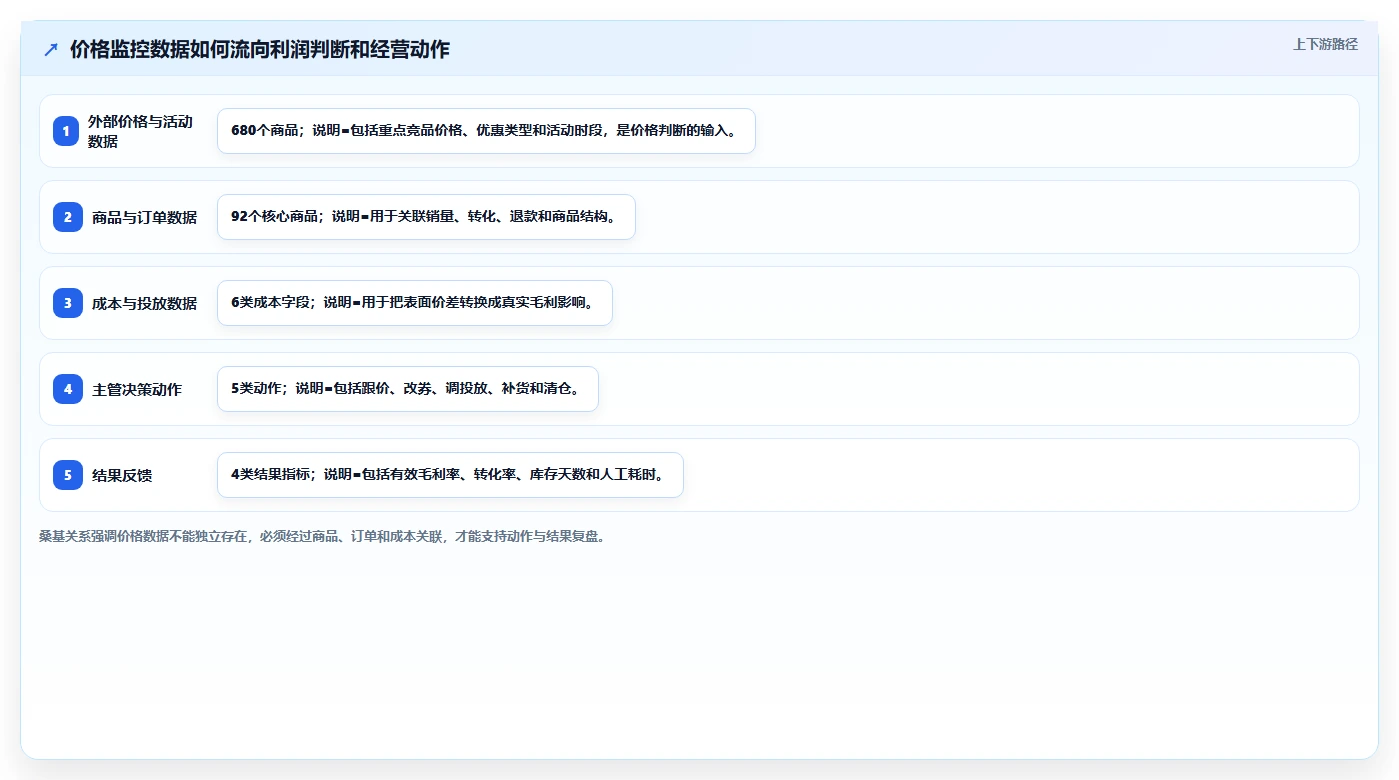This screenshot has height=780, width=1399.
Task: Click the 成本与投放数据 label
Action: pyautogui.click(x=144, y=303)
